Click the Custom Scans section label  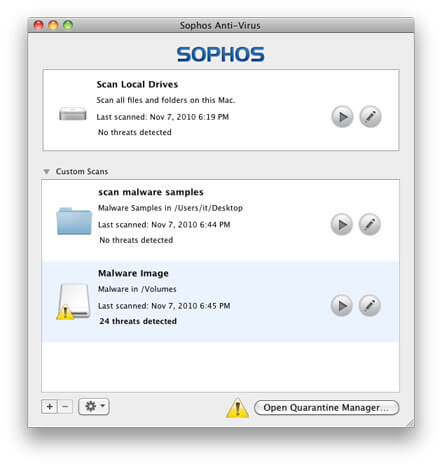pyautogui.click(x=82, y=172)
